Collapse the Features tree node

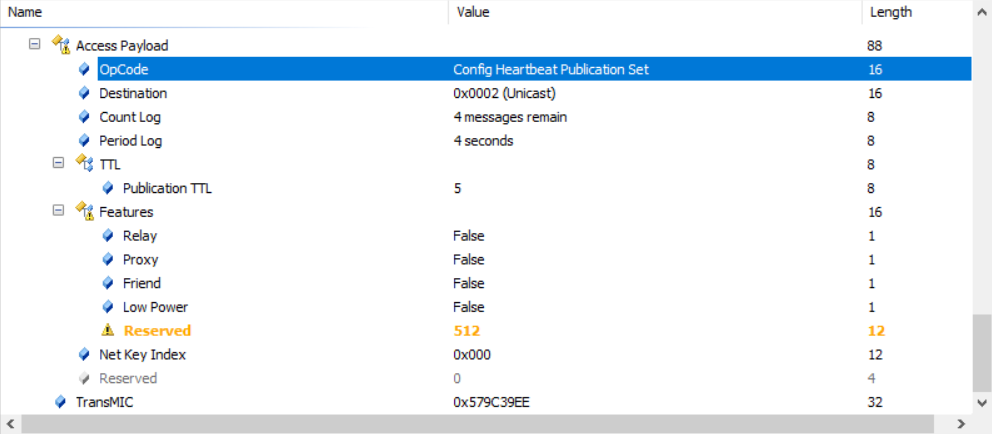coord(58,212)
